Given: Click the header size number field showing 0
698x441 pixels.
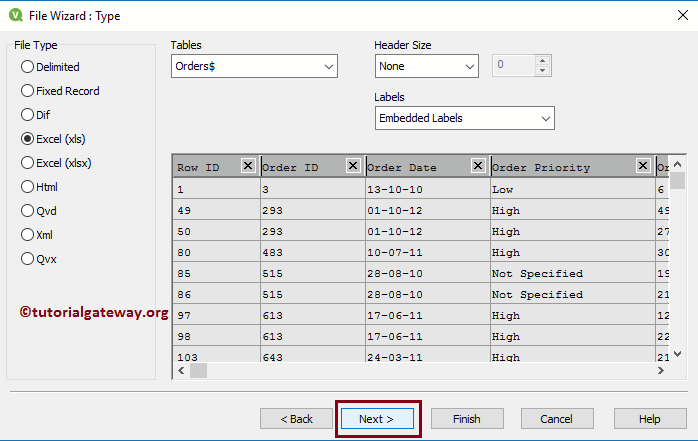Looking at the screenshot, I should 513,65.
